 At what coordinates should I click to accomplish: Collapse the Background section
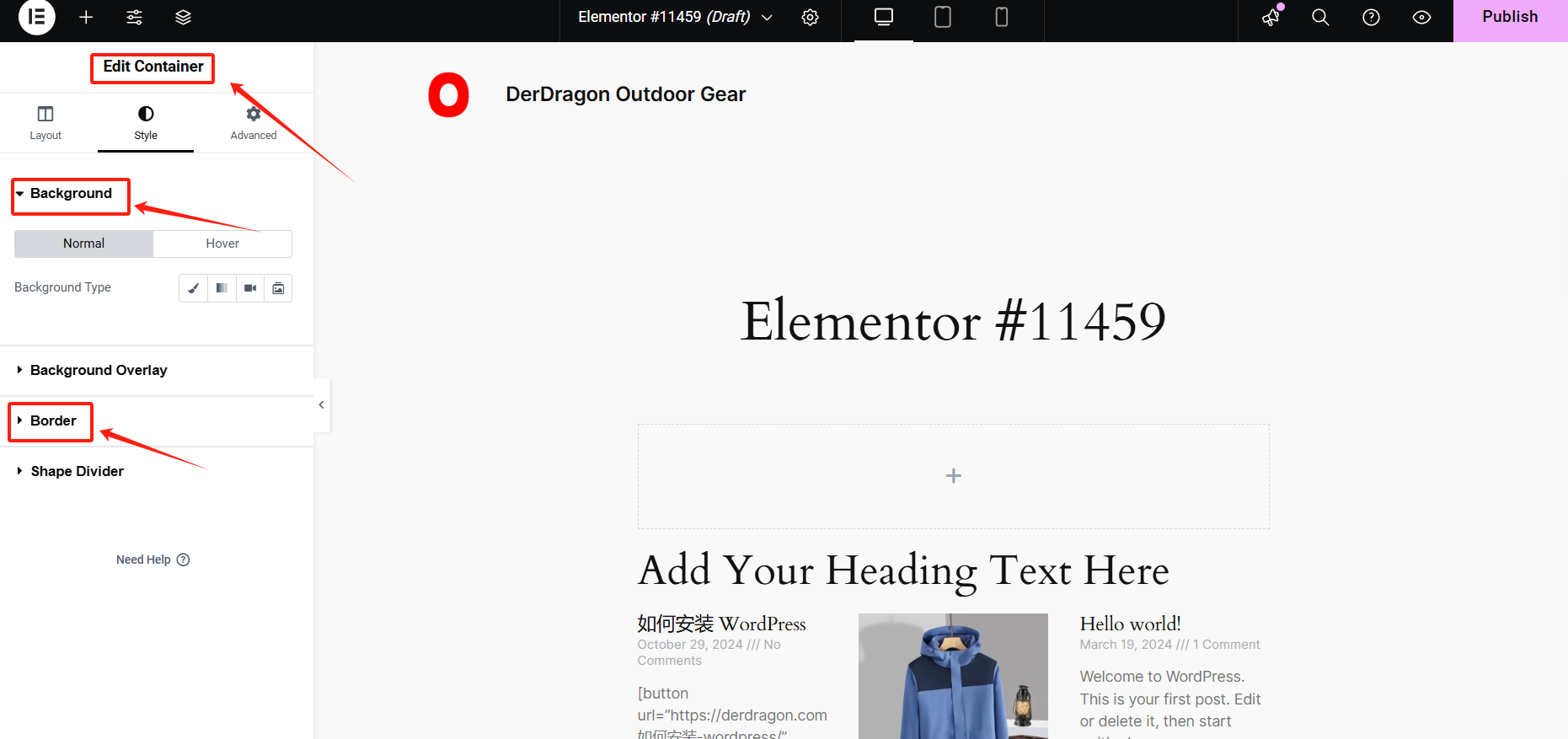click(71, 194)
